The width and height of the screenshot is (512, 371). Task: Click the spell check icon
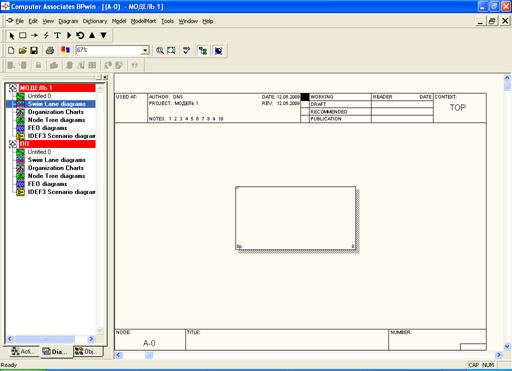pos(186,50)
